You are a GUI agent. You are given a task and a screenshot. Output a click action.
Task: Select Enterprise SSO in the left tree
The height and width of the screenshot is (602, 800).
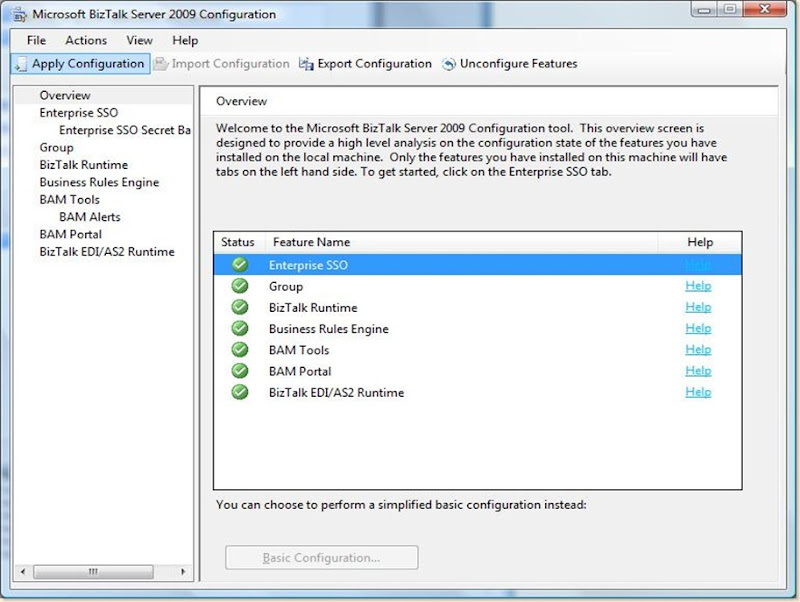tap(78, 113)
